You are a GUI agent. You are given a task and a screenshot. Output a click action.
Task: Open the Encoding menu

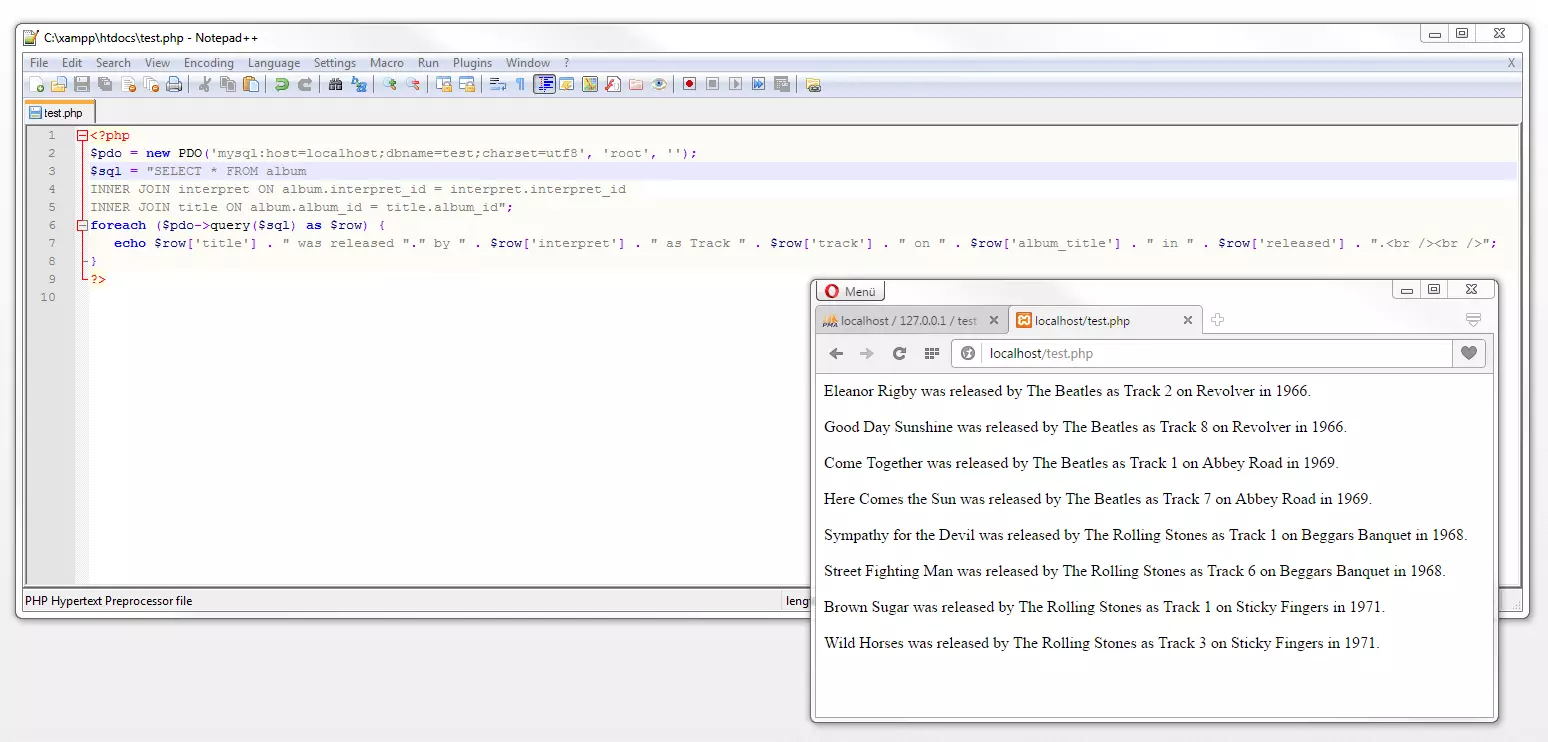[208, 63]
